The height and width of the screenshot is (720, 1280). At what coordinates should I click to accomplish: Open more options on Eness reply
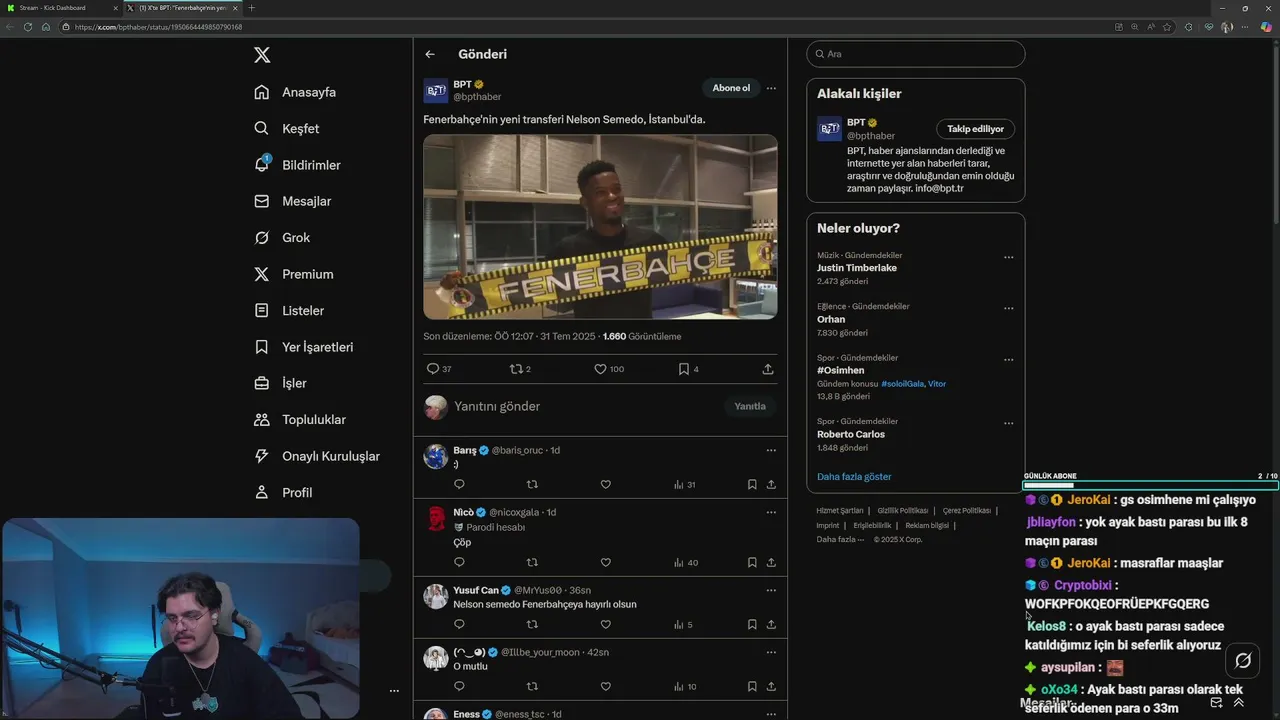(771, 714)
